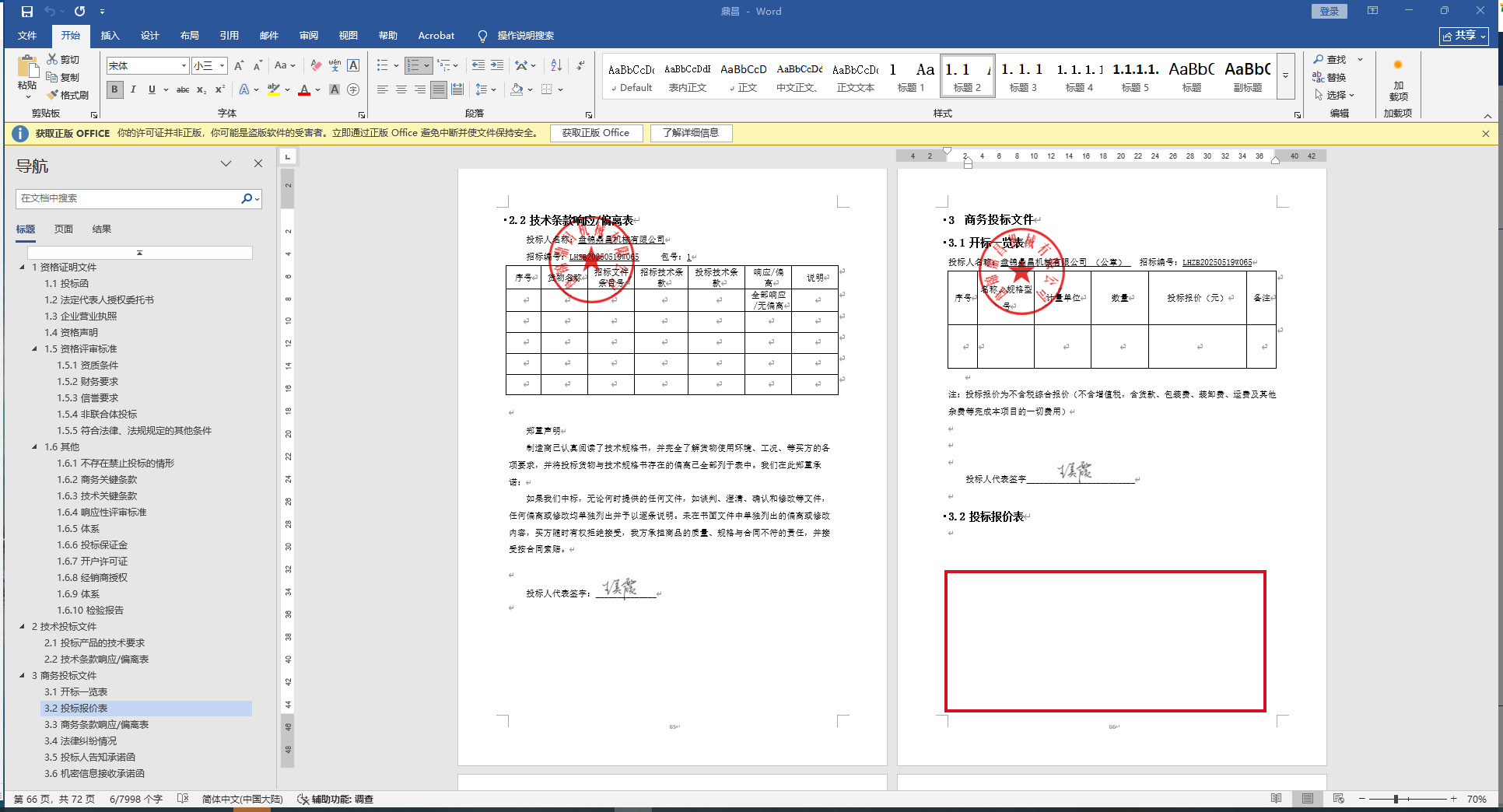Shrink the font size with the smaller A icon
Screen dimensions: 1503x812
[x=258, y=65]
